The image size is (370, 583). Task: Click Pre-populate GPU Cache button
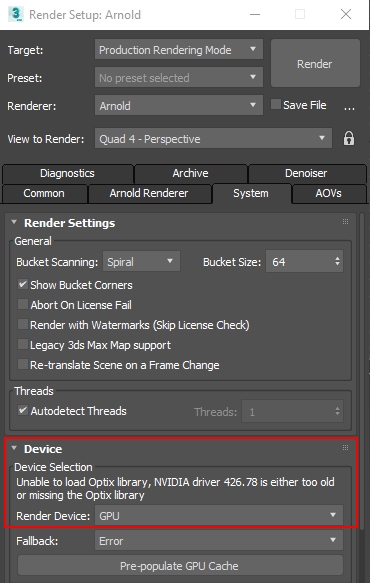(x=180, y=566)
